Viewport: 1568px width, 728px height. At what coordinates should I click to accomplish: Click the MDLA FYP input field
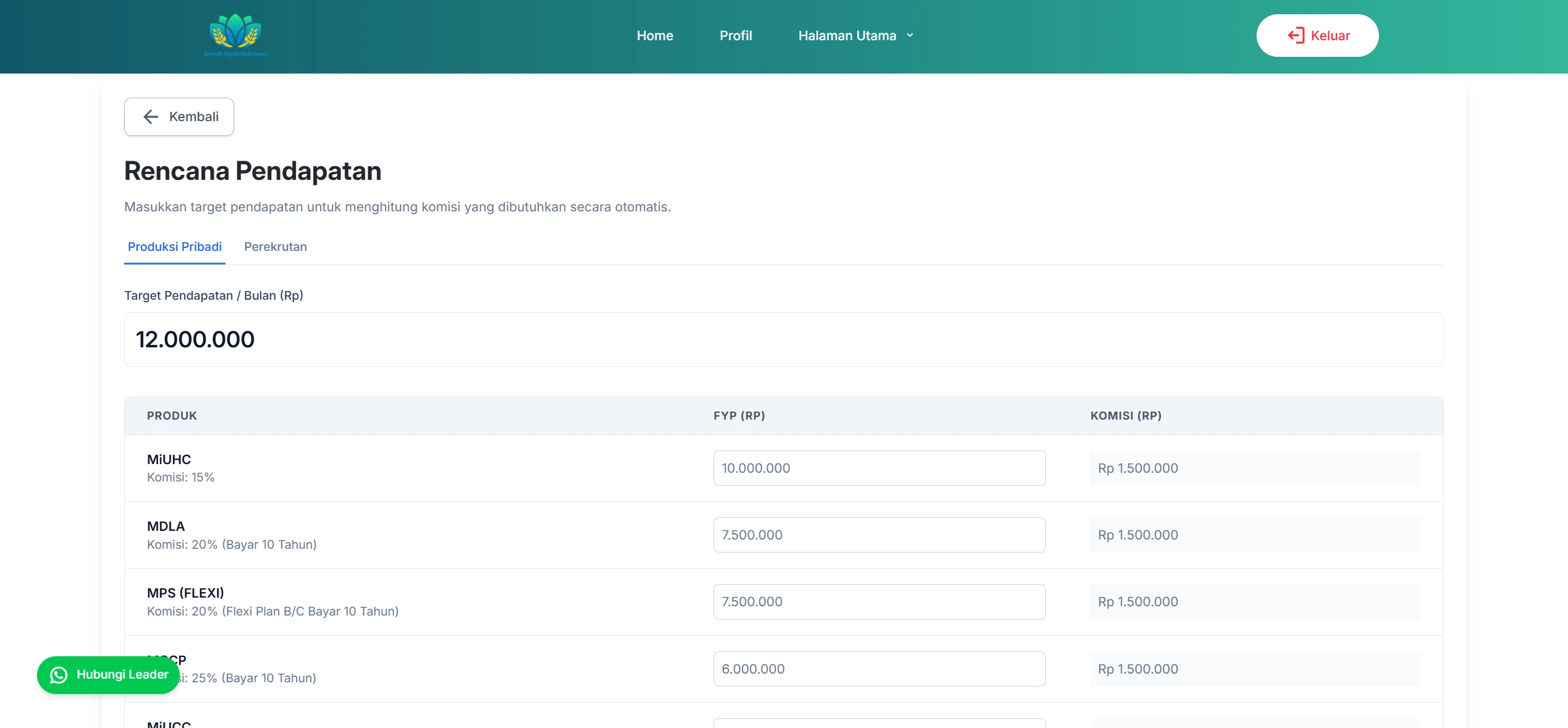point(879,535)
